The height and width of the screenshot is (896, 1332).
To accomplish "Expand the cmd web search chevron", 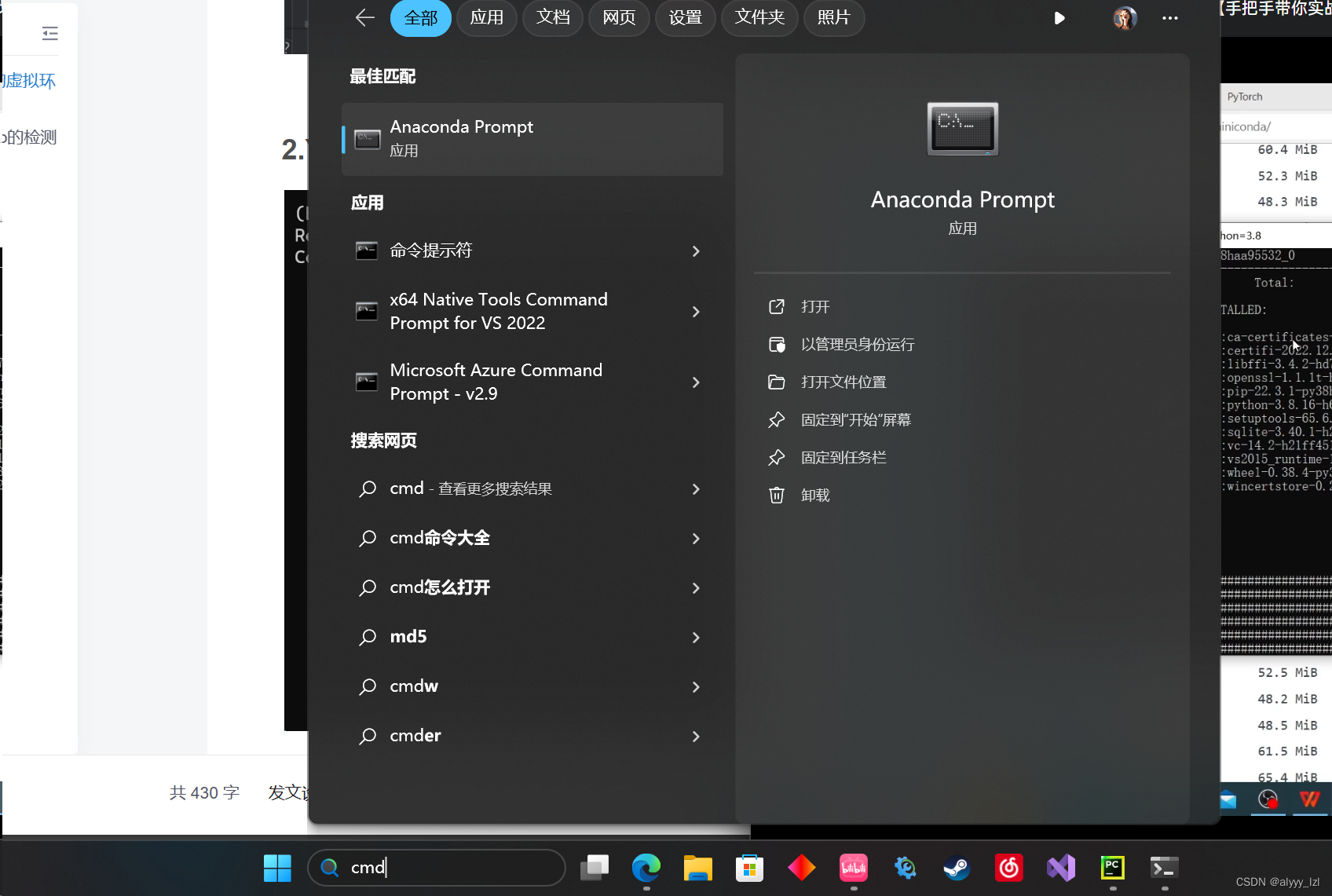I will [696, 489].
